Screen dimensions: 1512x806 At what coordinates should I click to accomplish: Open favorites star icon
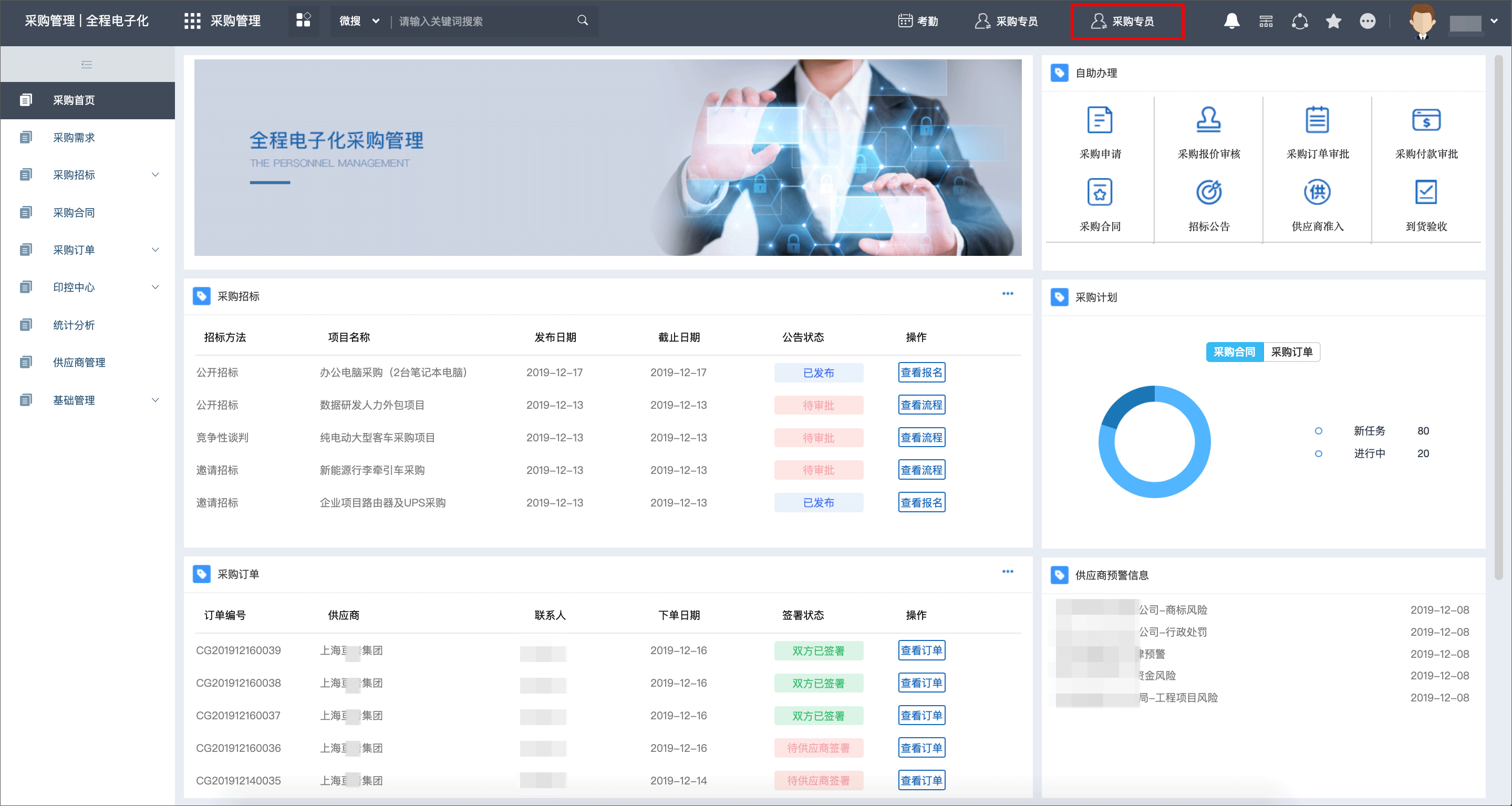click(1333, 22)
